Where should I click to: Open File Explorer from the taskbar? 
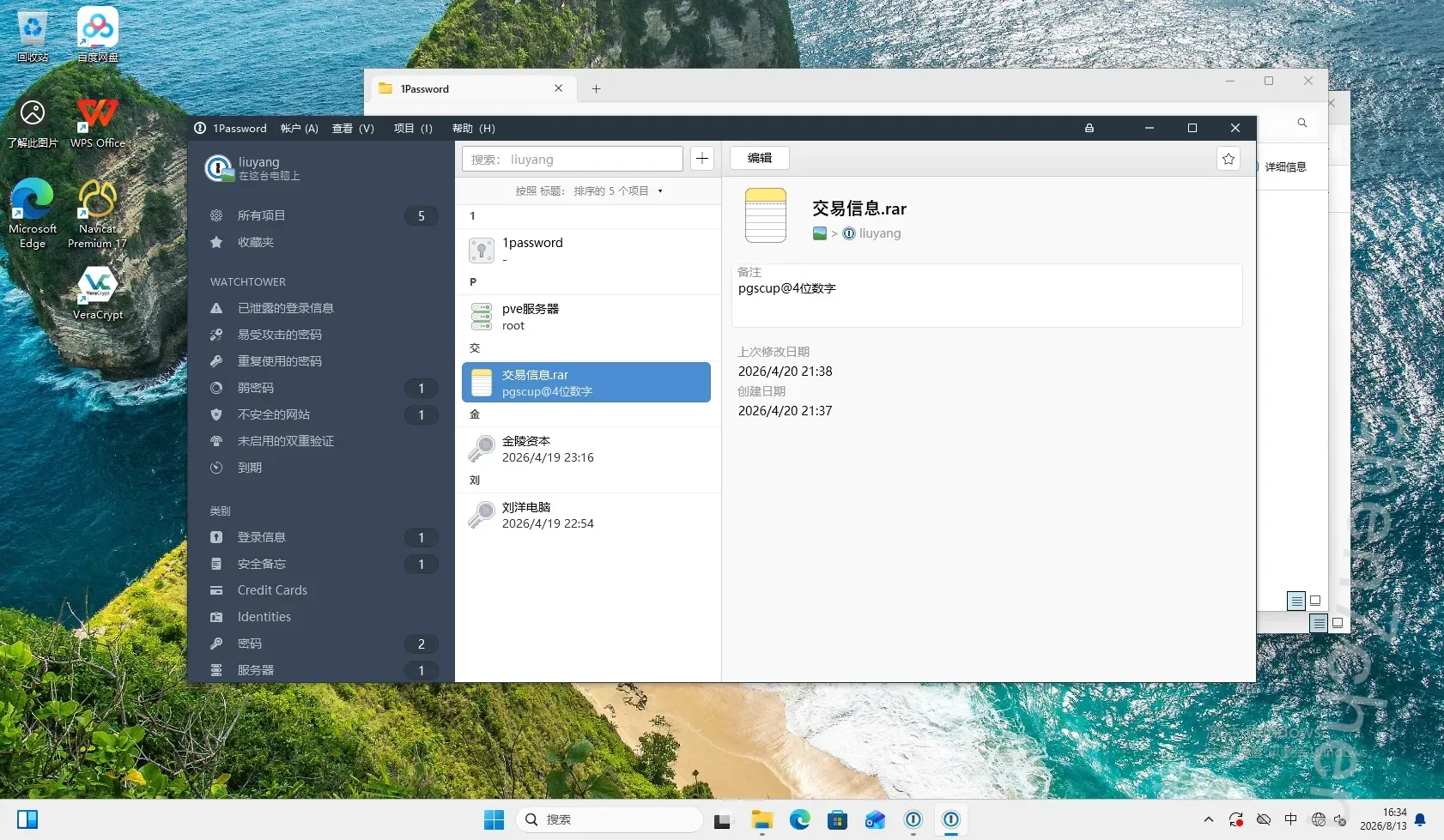click(x=762, y=819)
